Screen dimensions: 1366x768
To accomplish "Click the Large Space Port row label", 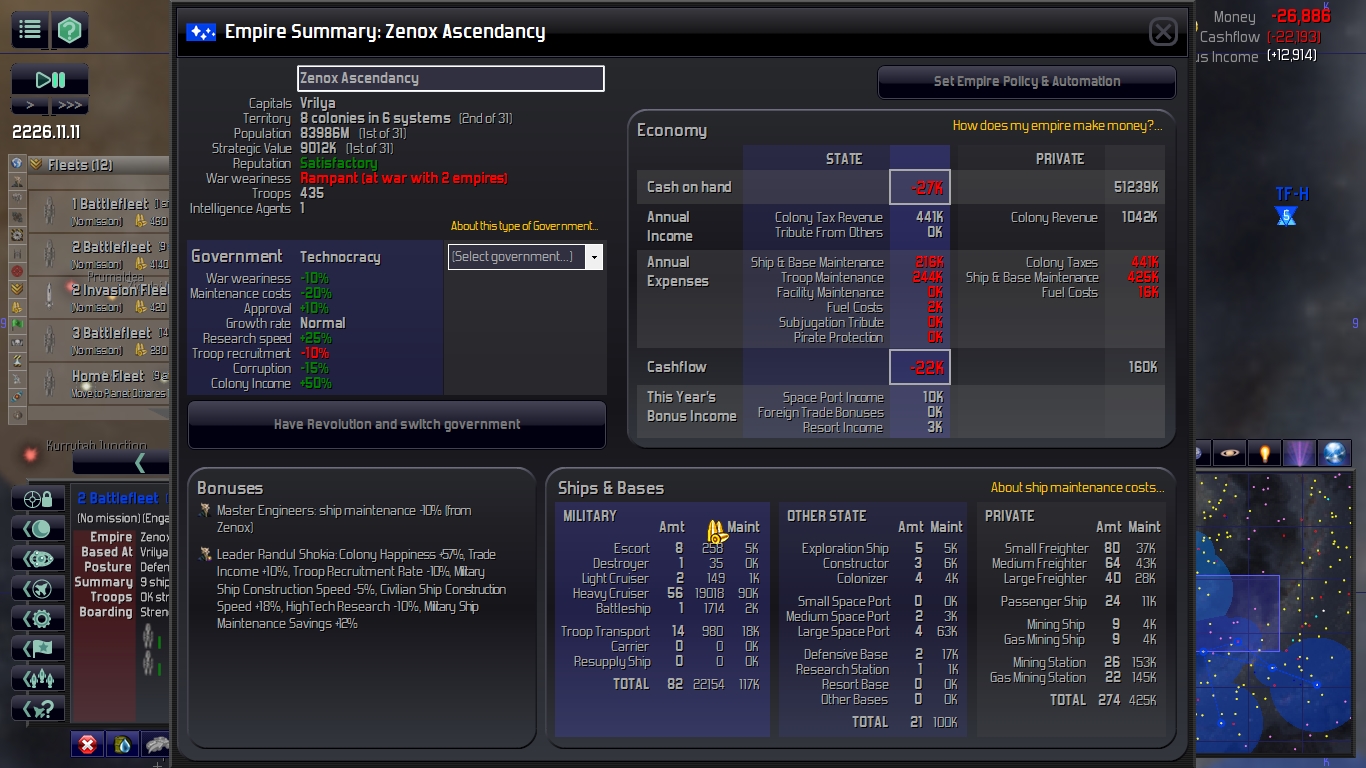I will 843,631.
